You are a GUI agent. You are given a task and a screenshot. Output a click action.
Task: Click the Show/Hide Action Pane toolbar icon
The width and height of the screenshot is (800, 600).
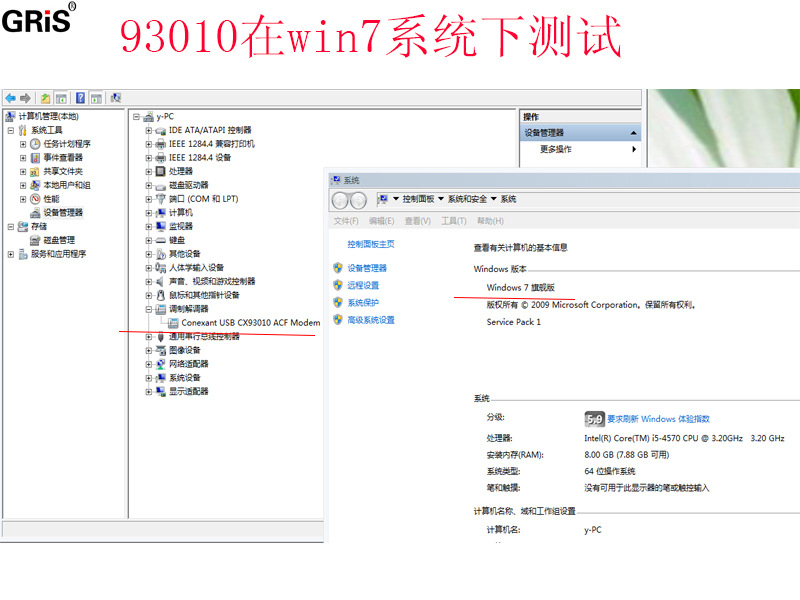click(x=96, y=98)
